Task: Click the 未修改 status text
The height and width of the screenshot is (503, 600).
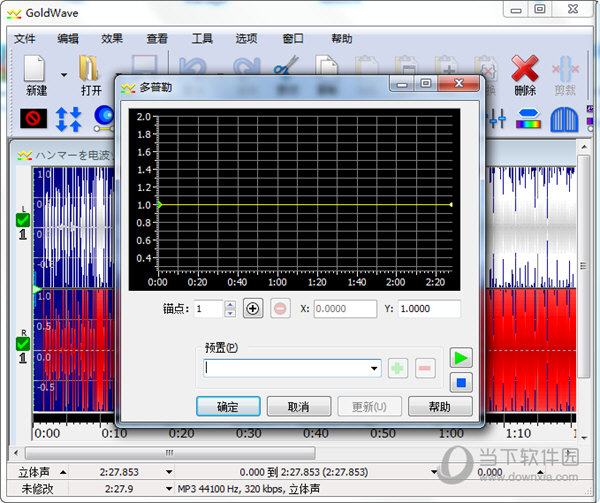Action: pyautogui.click(x=38, y=489)
